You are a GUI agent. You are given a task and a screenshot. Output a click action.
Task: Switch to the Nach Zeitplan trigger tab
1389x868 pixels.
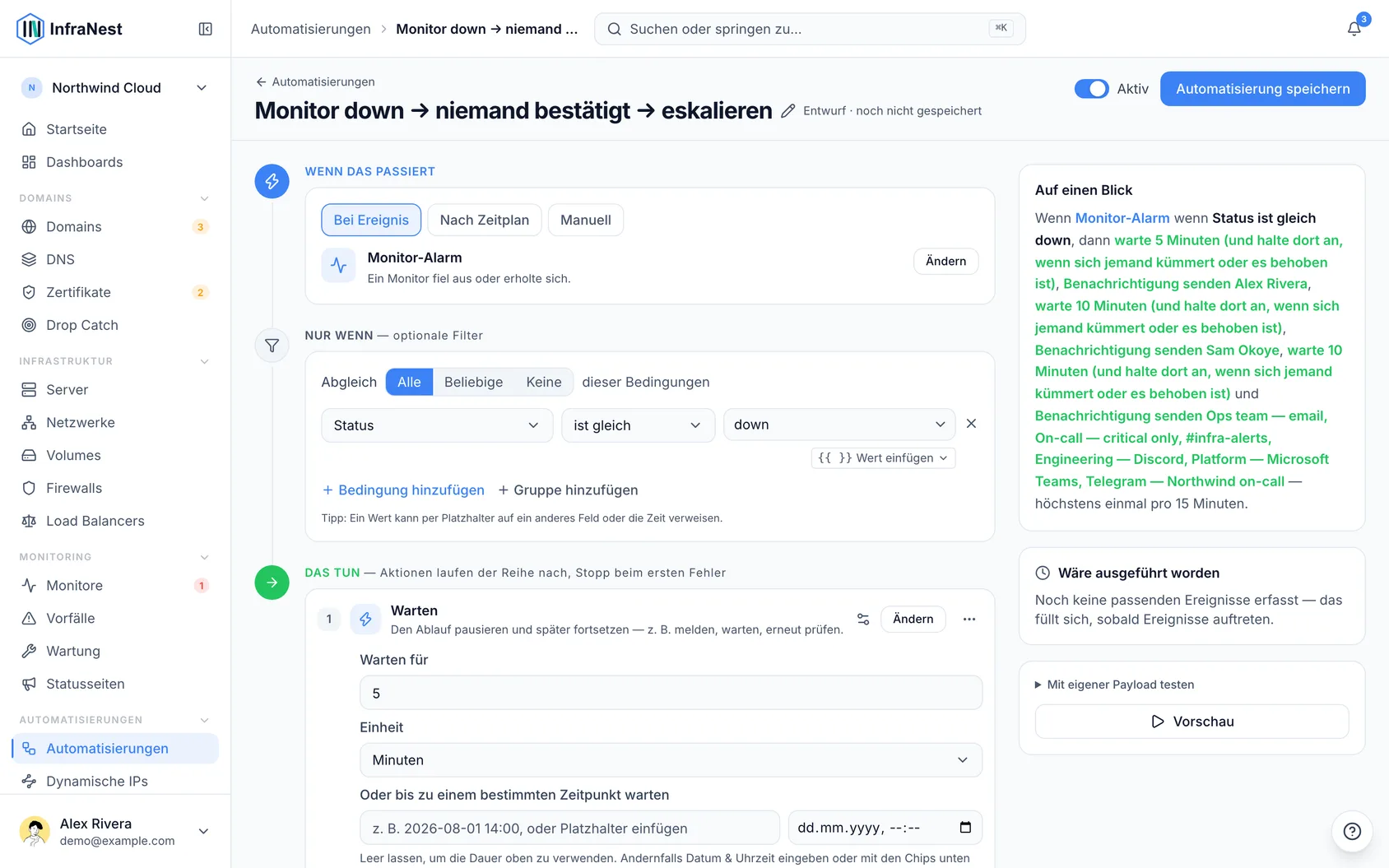[x=484, y=220]
